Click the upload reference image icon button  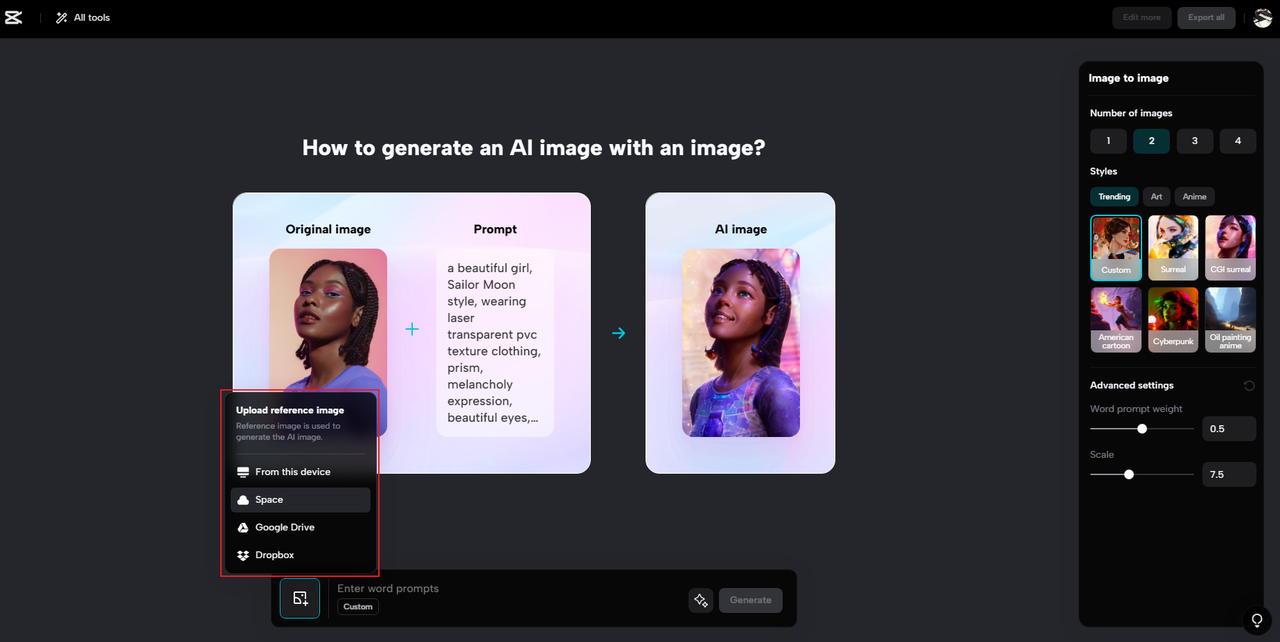click(x=300, y=598)
